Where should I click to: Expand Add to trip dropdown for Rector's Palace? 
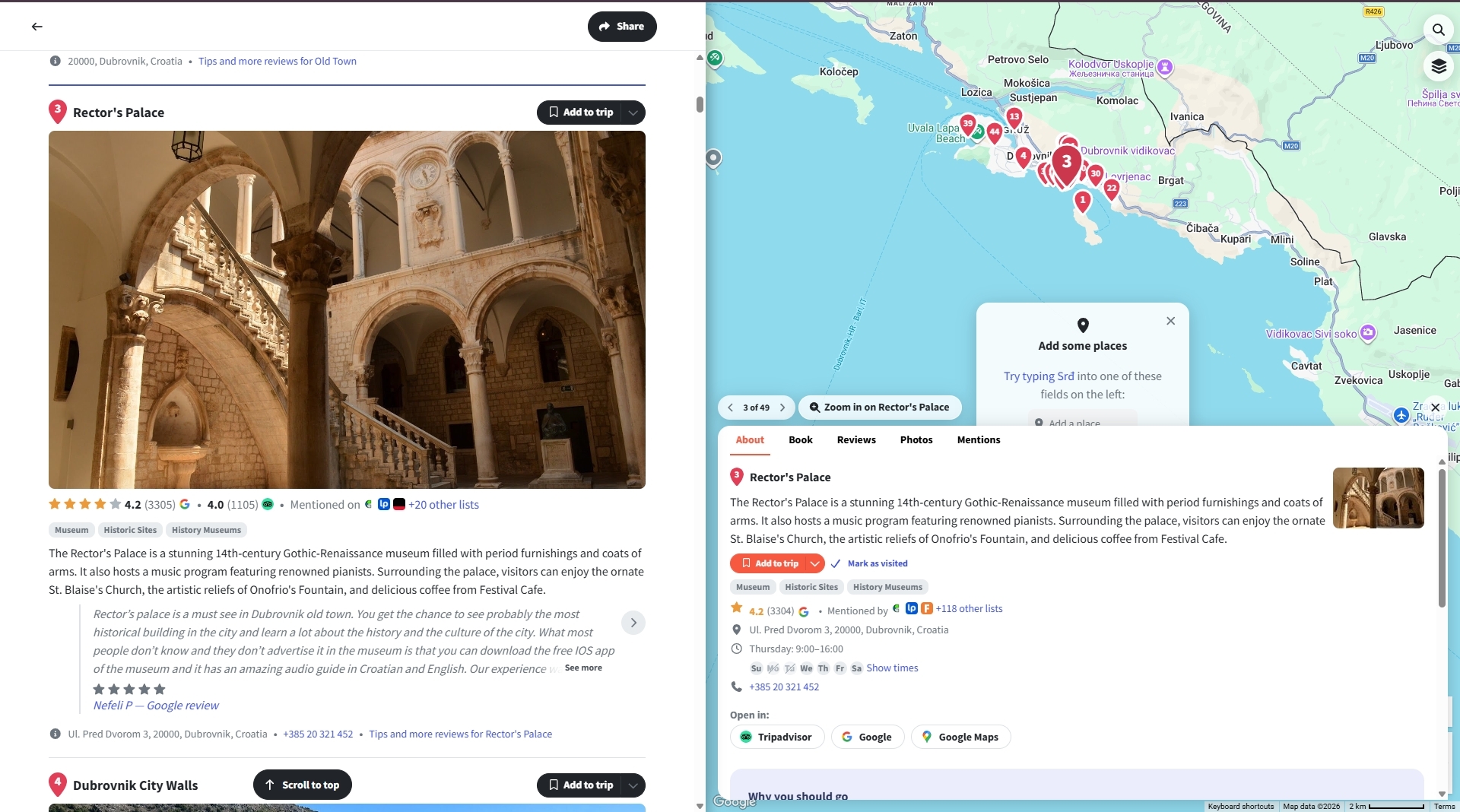pos(633,113)
